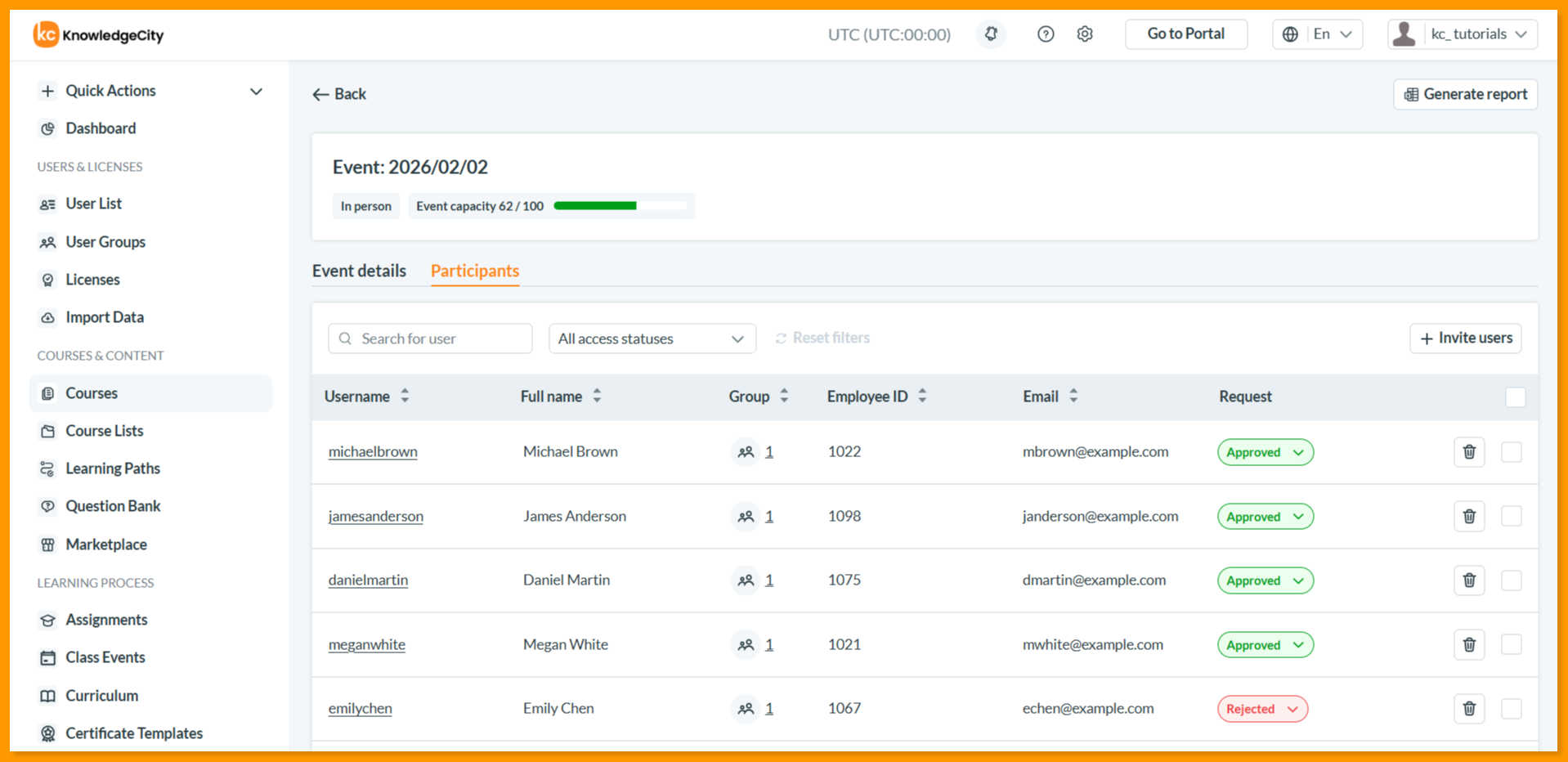This screenshot has width=1568, height=762.
Task: Sort by Employee ID column arrows
Action: [x=922, y=397]
